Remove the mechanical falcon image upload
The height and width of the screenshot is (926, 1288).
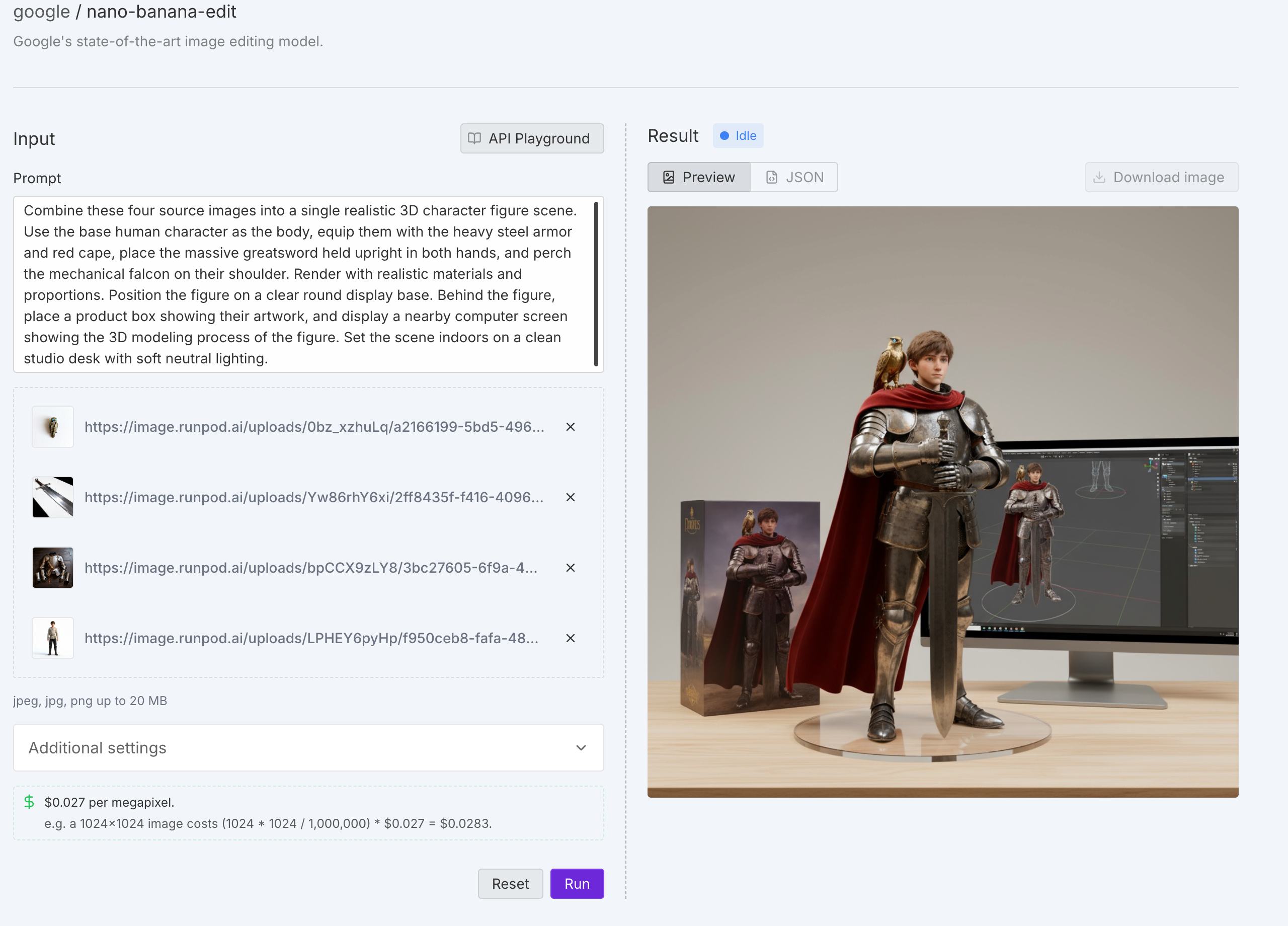[x=570, y=427]
